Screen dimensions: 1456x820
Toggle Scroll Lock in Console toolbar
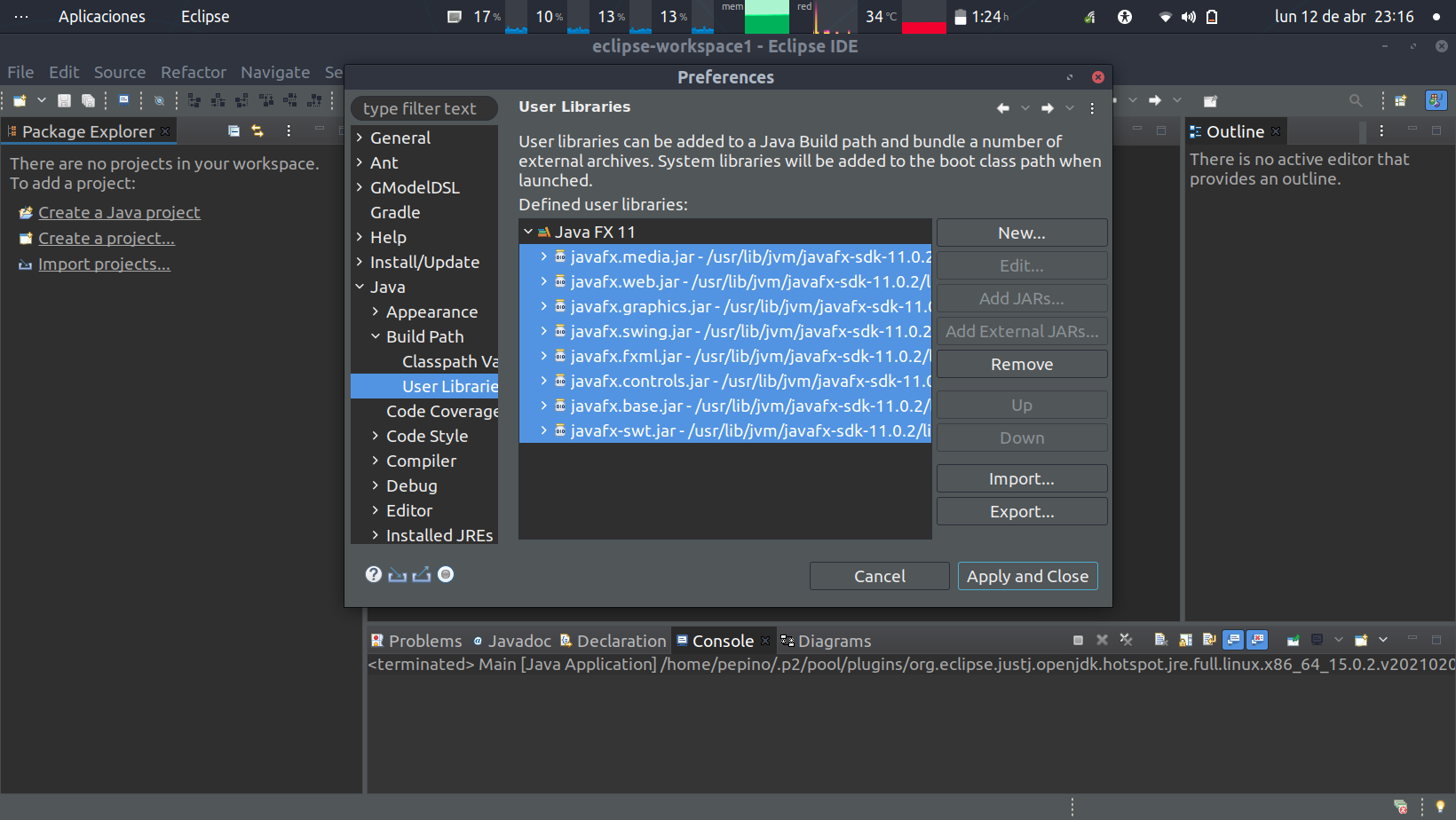click(1185, 640)
